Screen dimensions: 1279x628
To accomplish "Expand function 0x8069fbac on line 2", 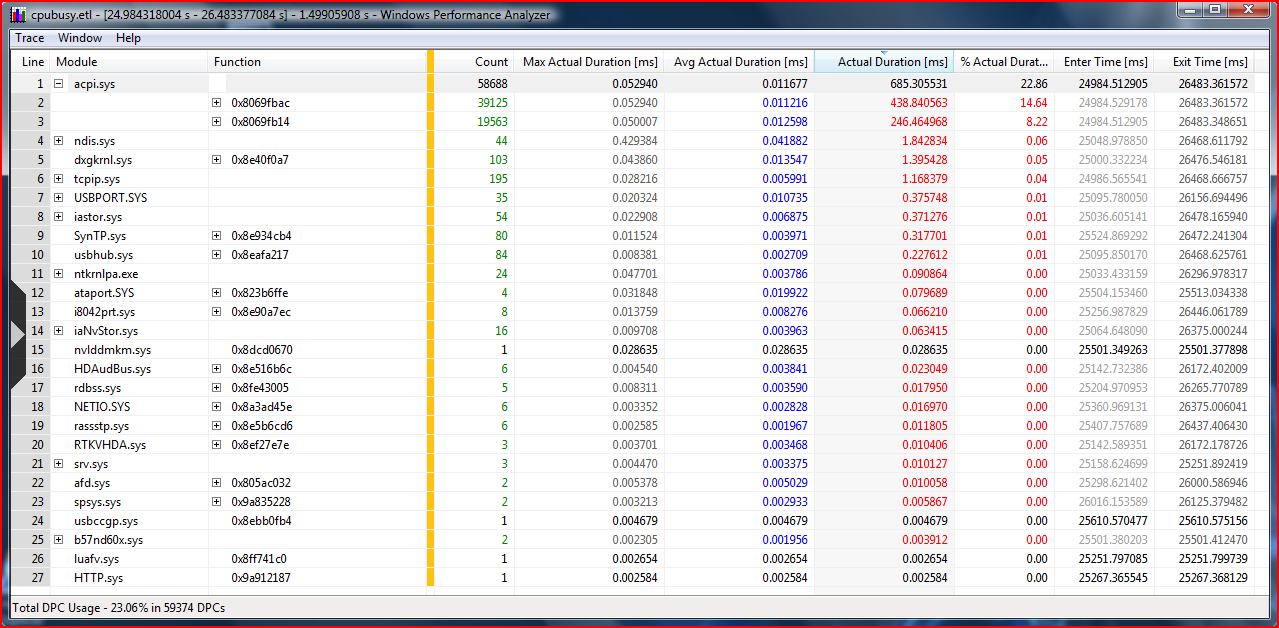I will 216,103.
